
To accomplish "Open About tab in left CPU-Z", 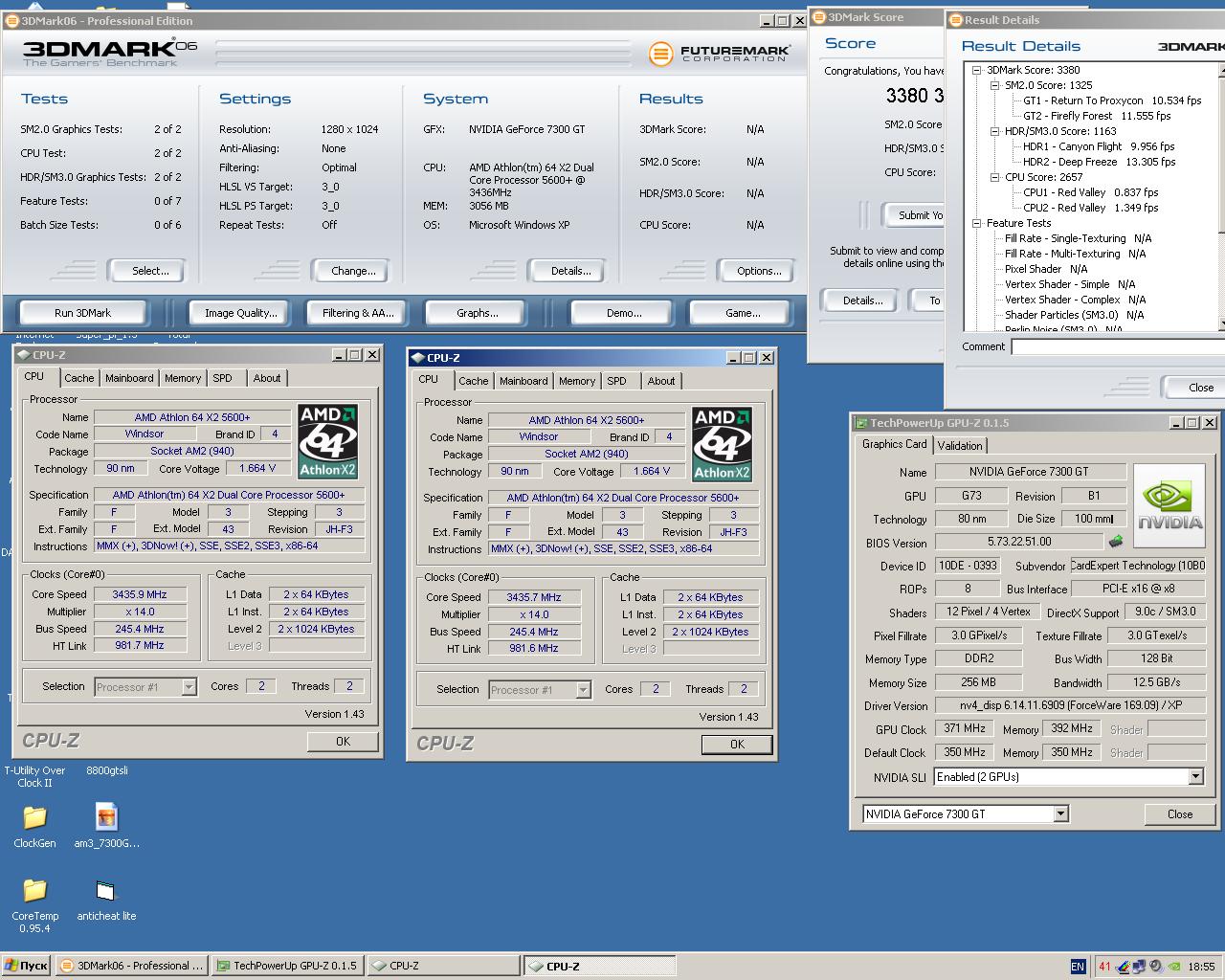I will (267, 378).
